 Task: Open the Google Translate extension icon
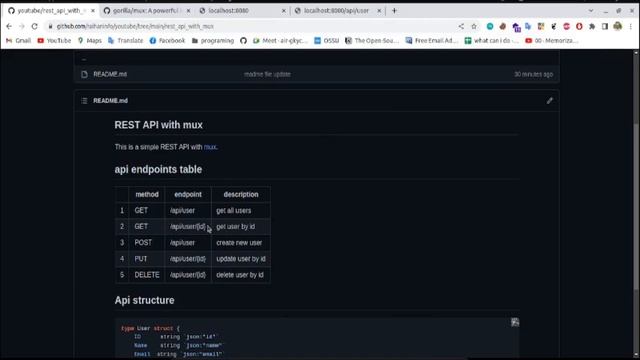click(x=528, y=26)
